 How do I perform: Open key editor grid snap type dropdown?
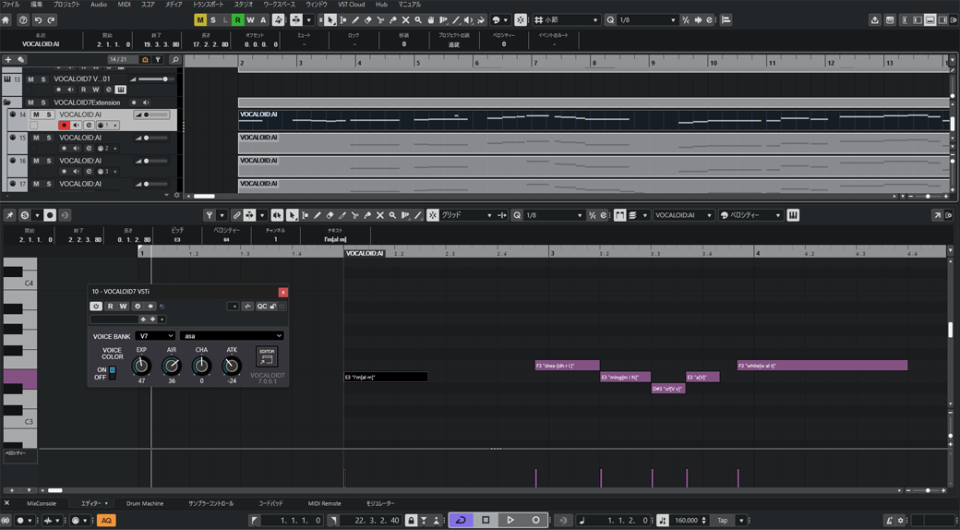(467, 215)
